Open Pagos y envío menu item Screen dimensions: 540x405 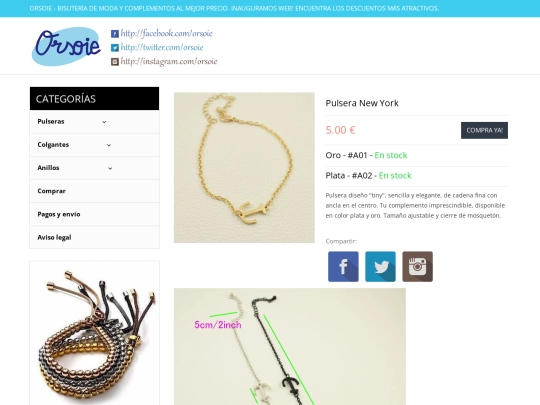[x=94, y=214]
